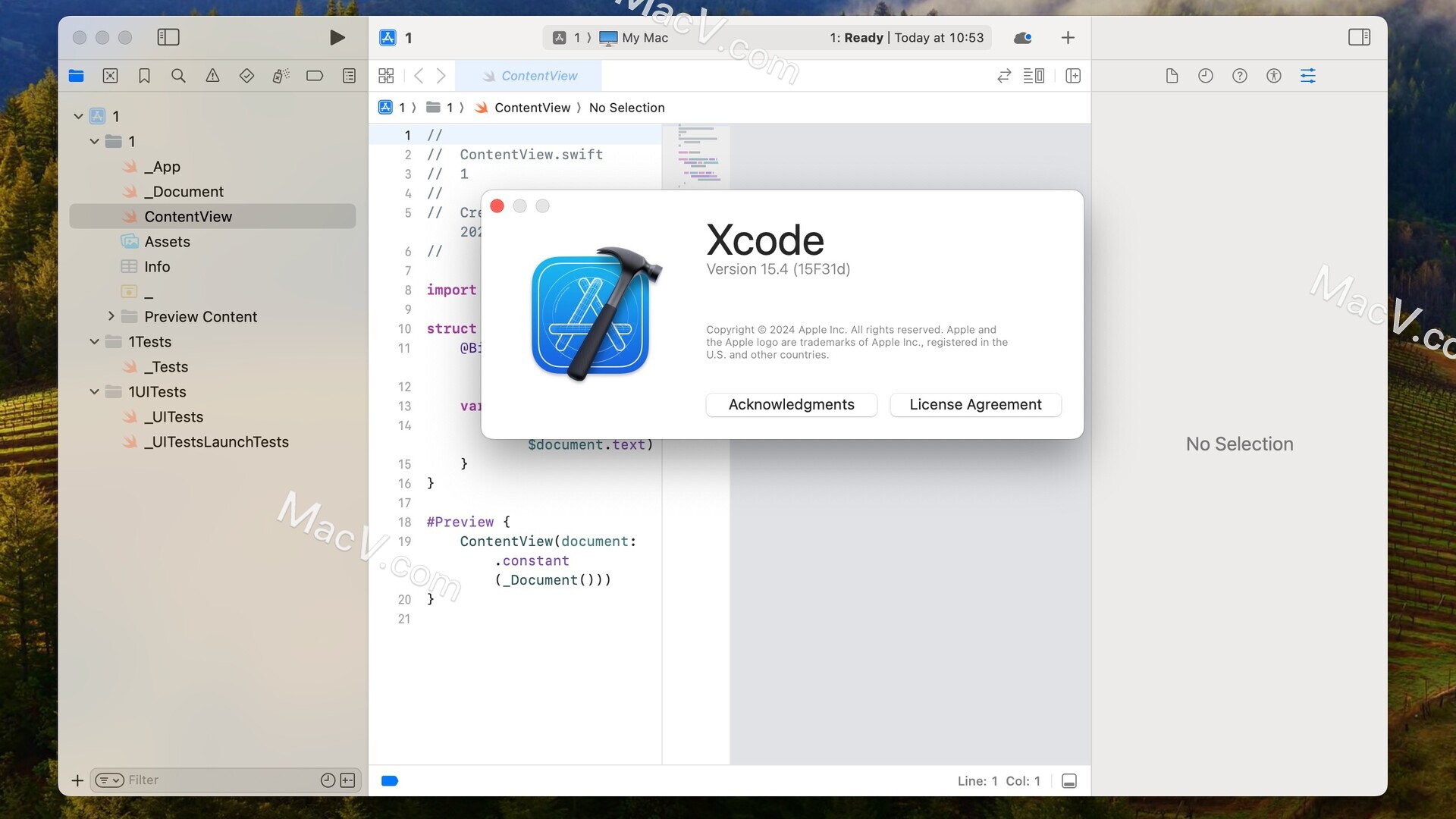The height and width of the screenshot is (819, 1456).
Task: Open the Acknowledgments button
Action: pos(792,404)
